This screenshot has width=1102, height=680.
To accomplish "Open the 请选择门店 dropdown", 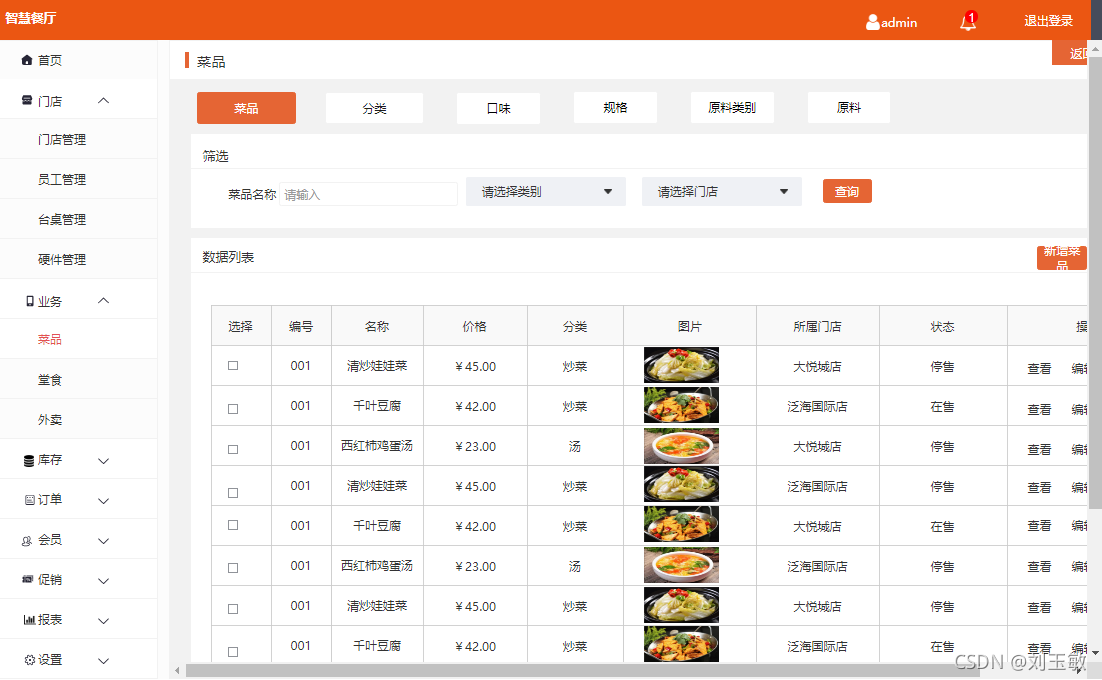I will (x=722, y=192).
